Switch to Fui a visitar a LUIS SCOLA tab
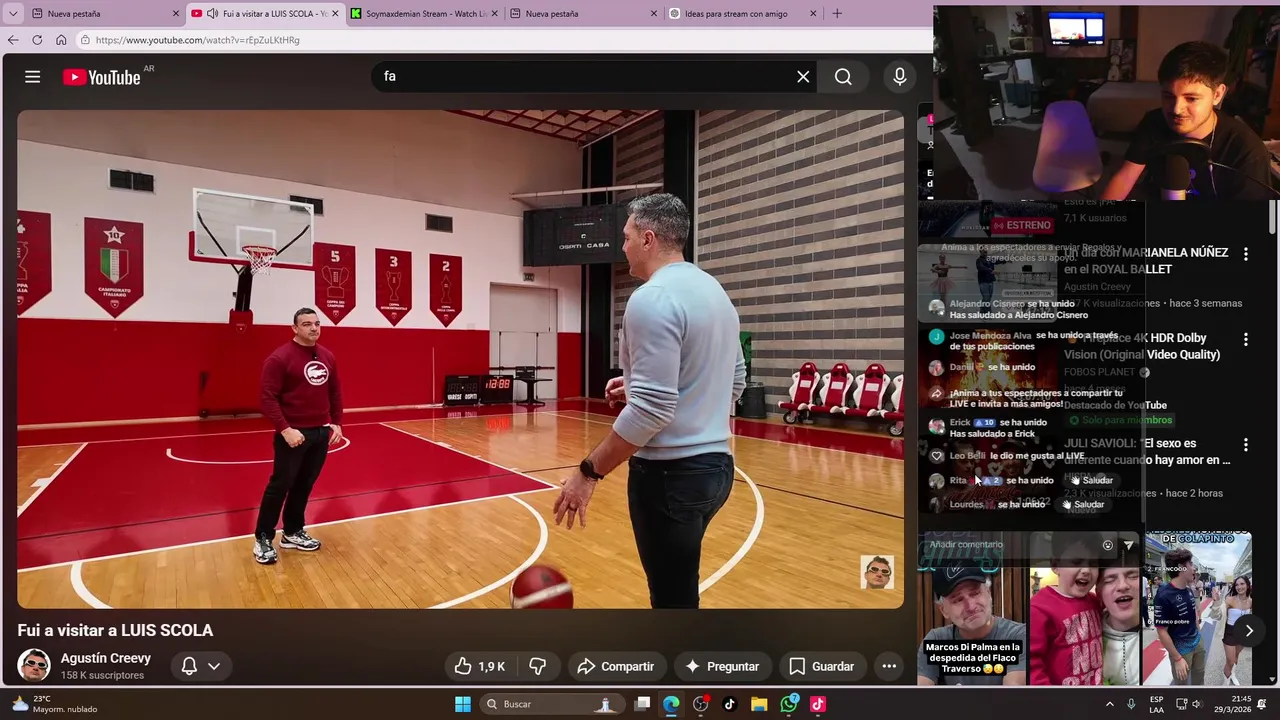Viewport: 1280px width, 720px height. click(266, 14)
